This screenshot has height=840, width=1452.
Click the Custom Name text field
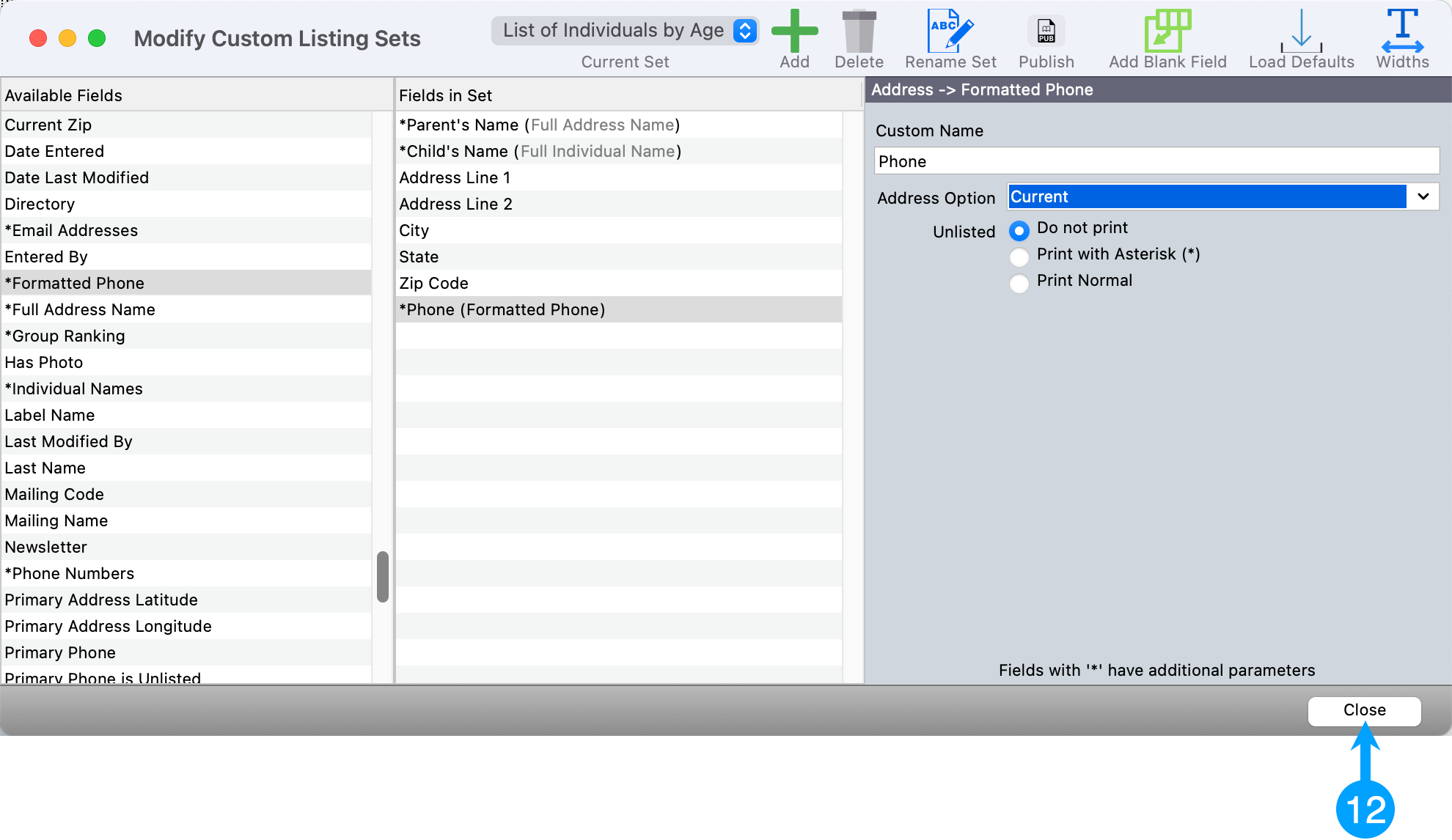pos(1156,161)
